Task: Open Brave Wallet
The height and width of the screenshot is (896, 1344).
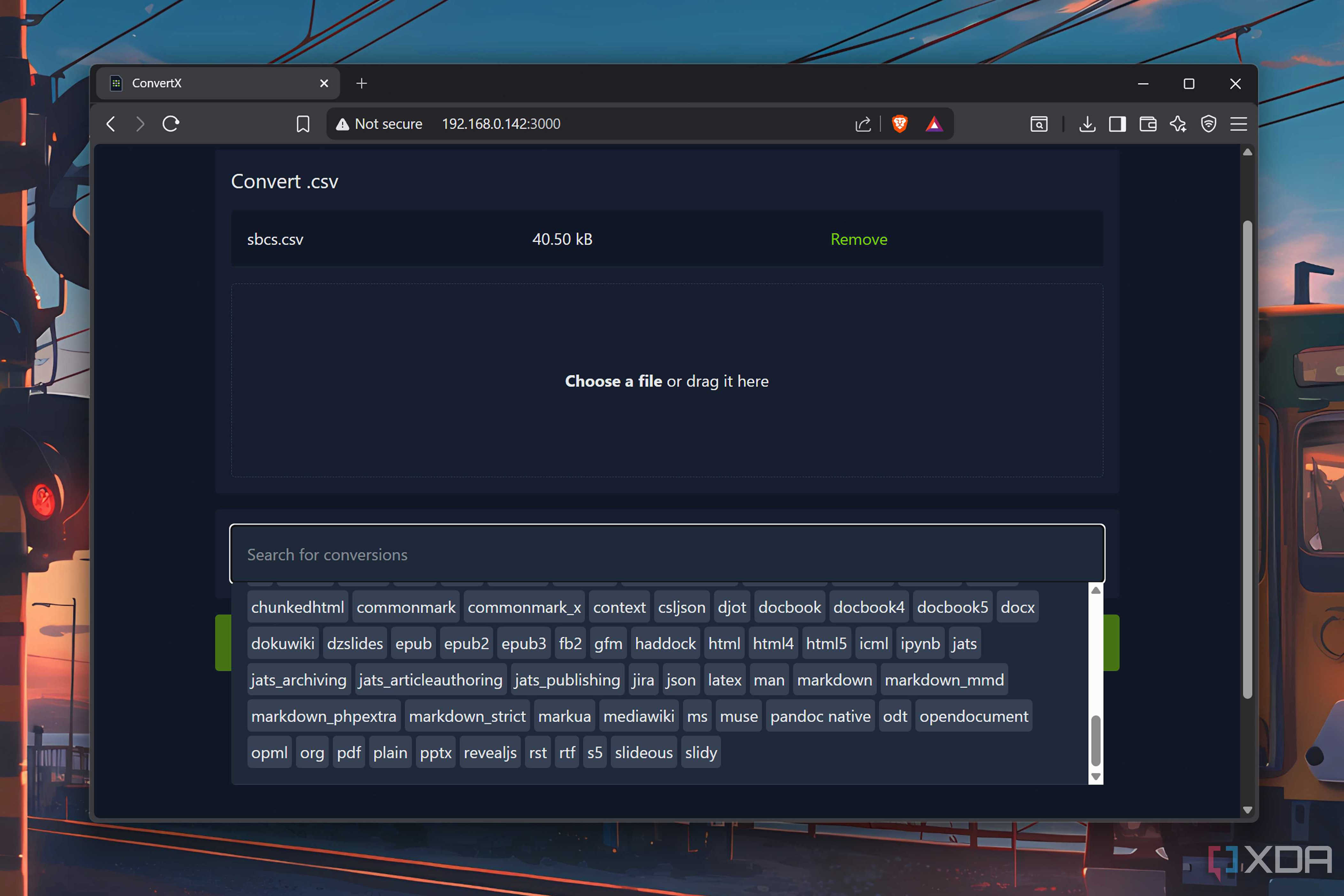Action: click(1147, 124)
